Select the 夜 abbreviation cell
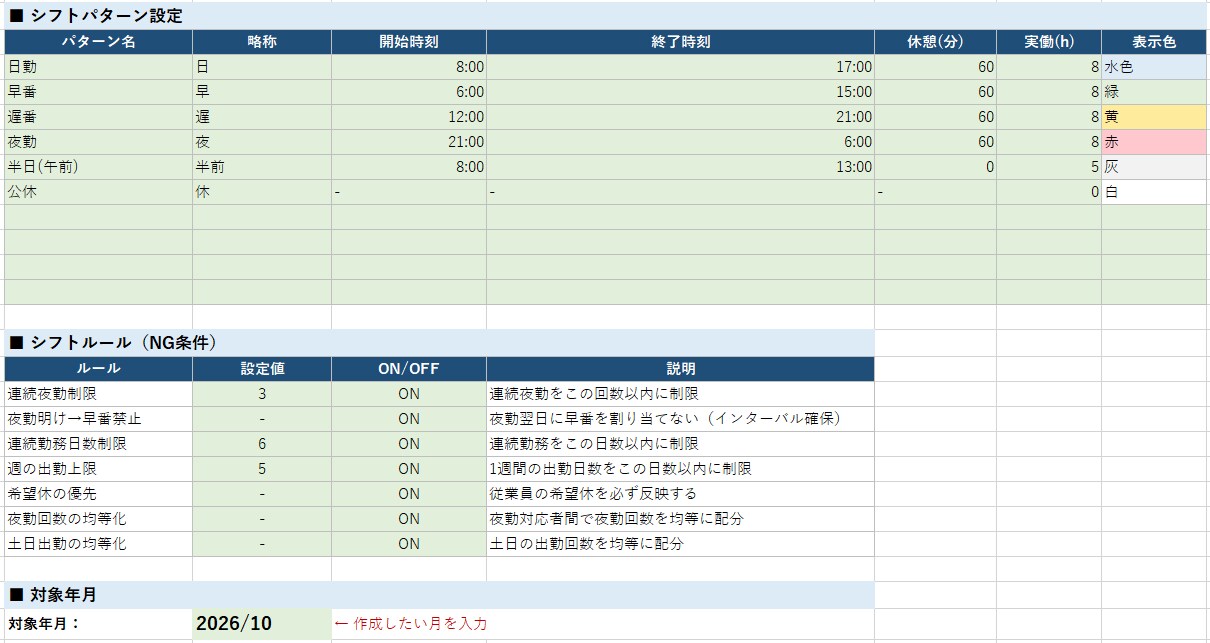 262,142
